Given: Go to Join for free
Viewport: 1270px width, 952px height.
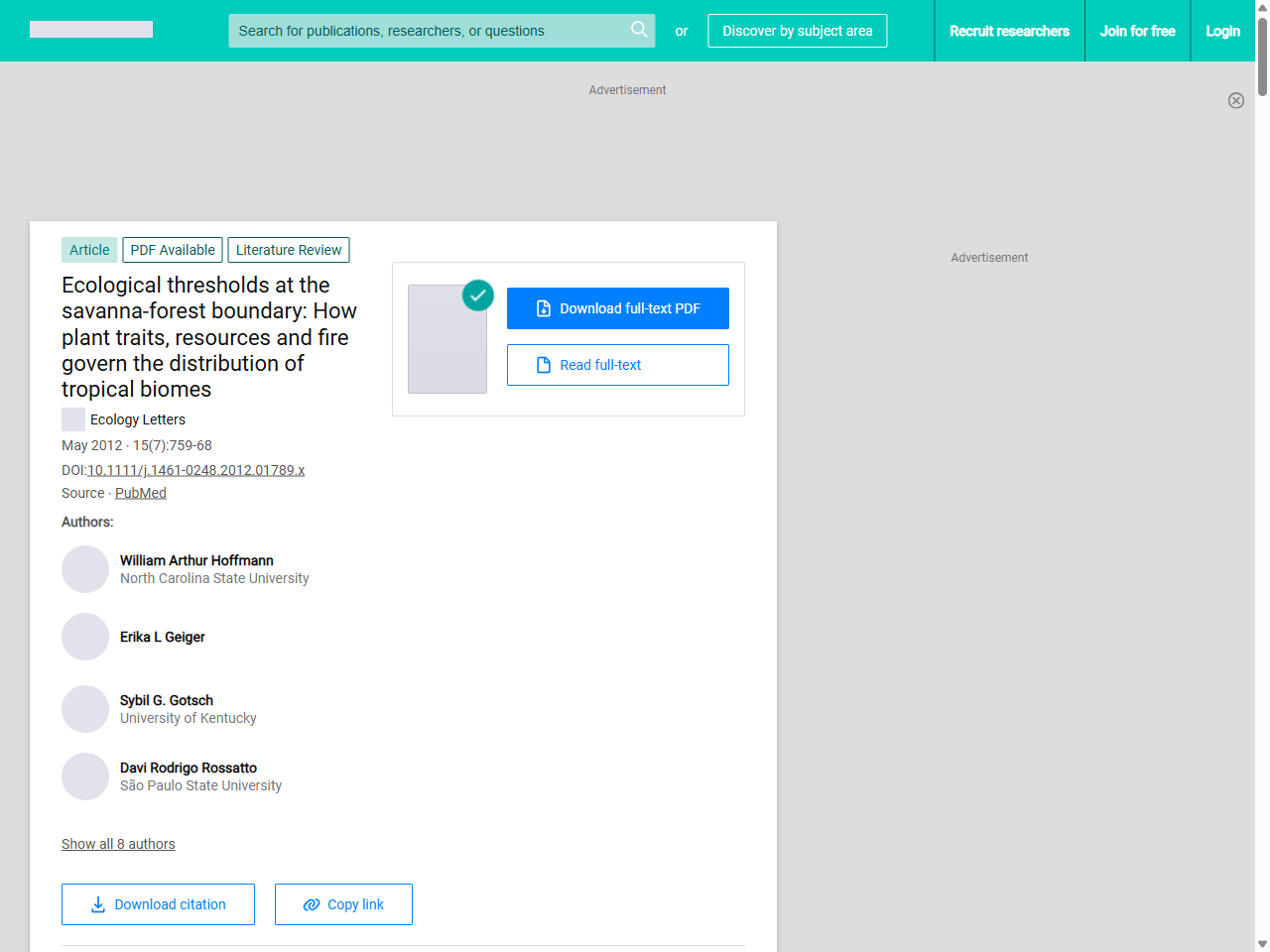Looking at the screenshot, I should tap(1137, 31).
